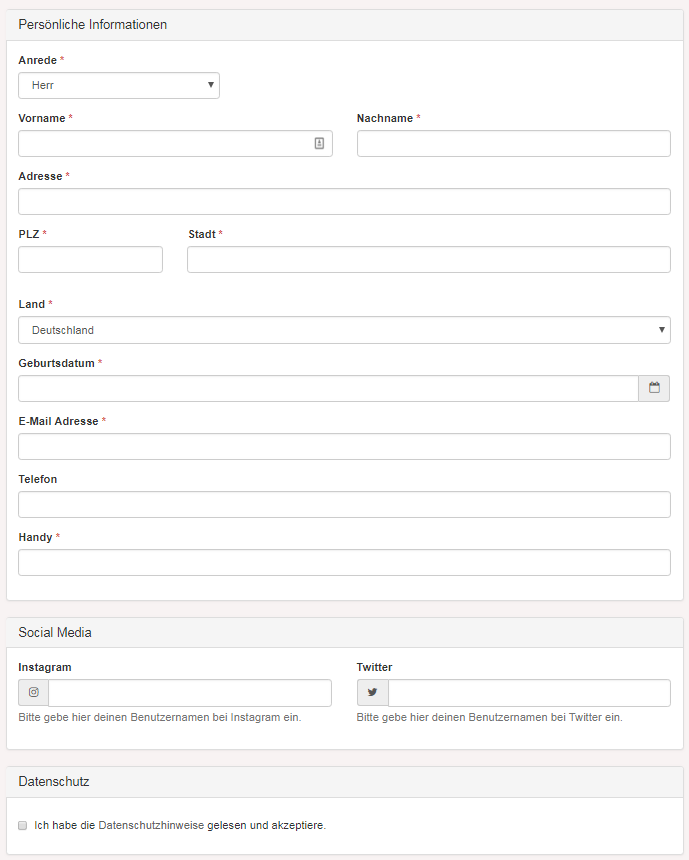This screenshot has width=689, height=860.
Task: Click the Stadt input field
Action: 429,259
